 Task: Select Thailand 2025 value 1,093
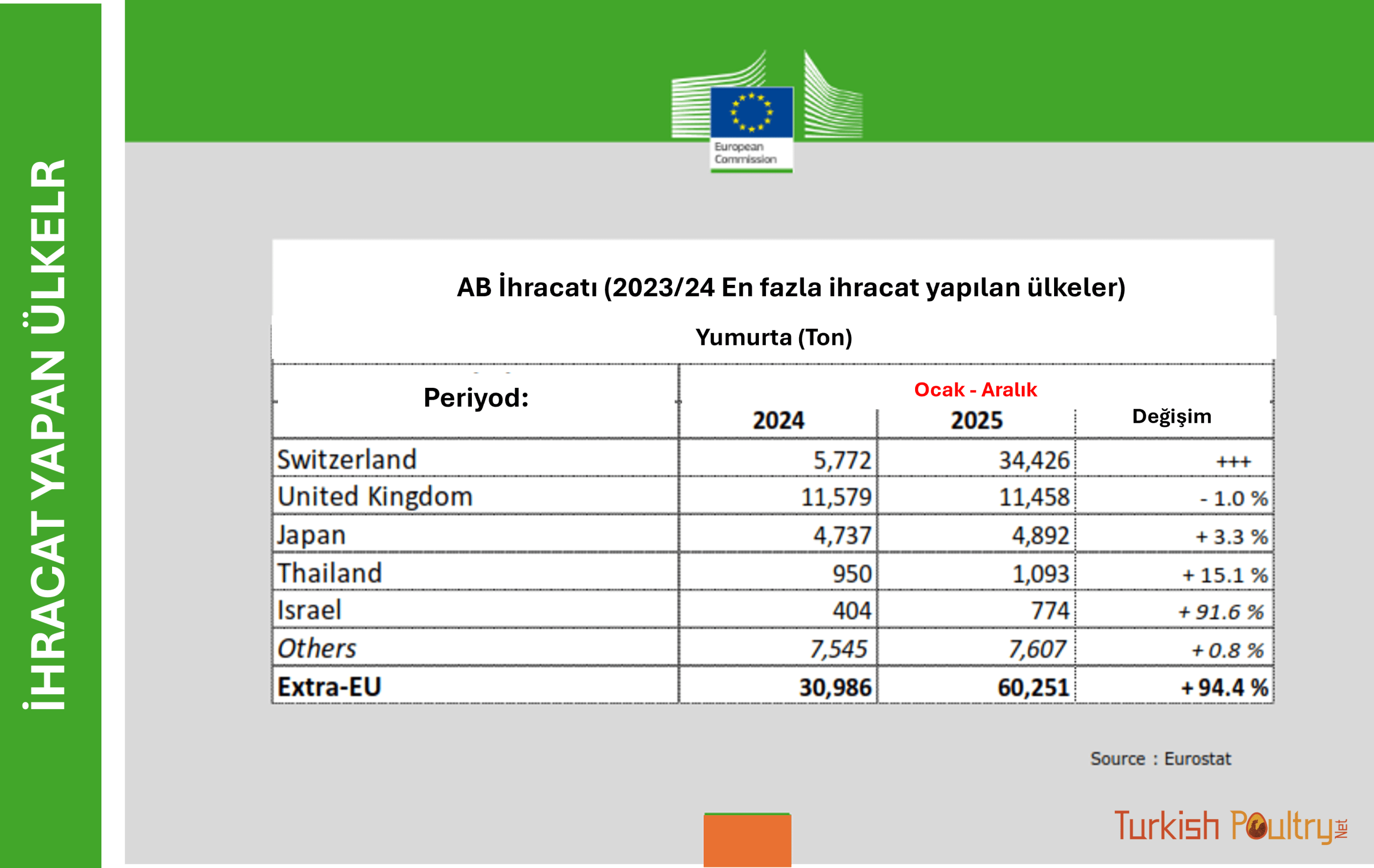pos(1040,573)
